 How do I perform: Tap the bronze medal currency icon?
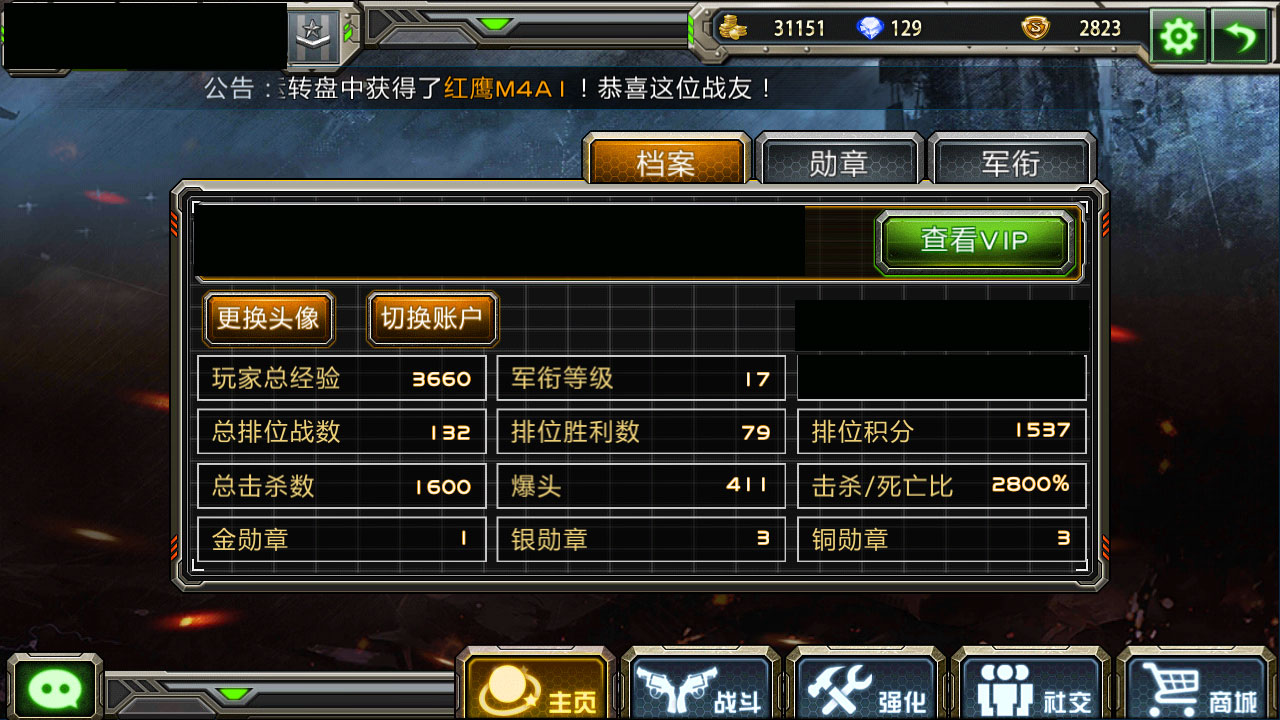pos(1036,28)
